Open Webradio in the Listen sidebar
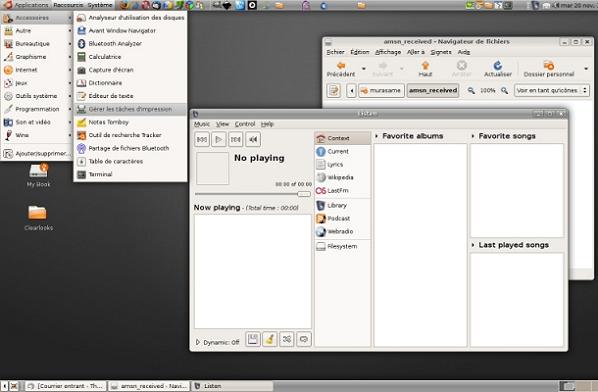 (342, 231)
